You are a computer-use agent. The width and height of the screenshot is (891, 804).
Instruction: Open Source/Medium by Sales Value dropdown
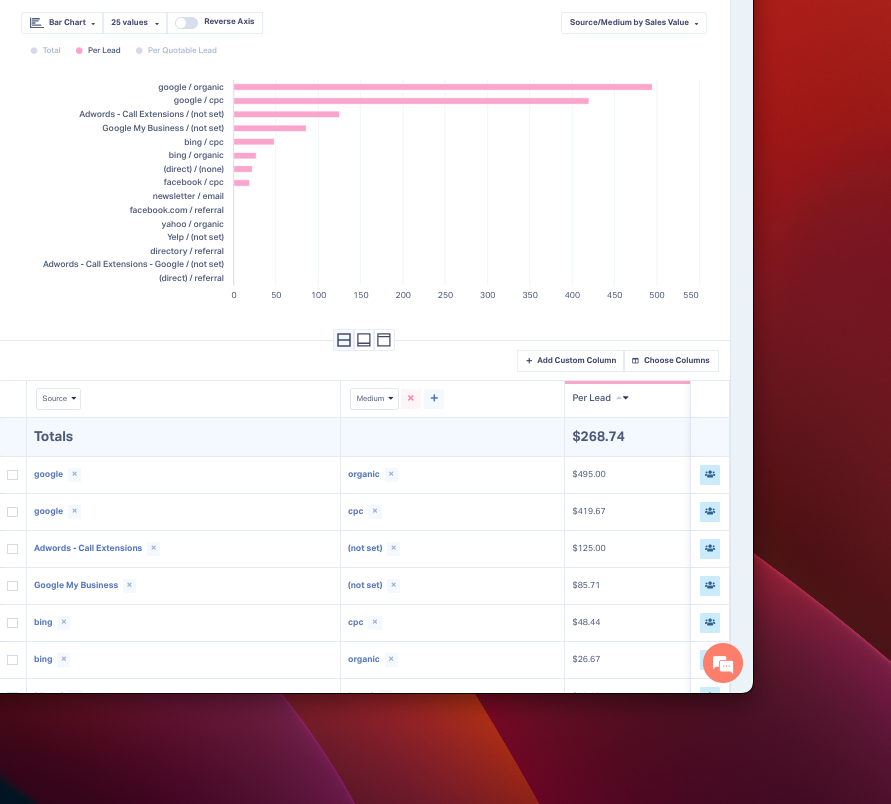(x=634, y=23)
